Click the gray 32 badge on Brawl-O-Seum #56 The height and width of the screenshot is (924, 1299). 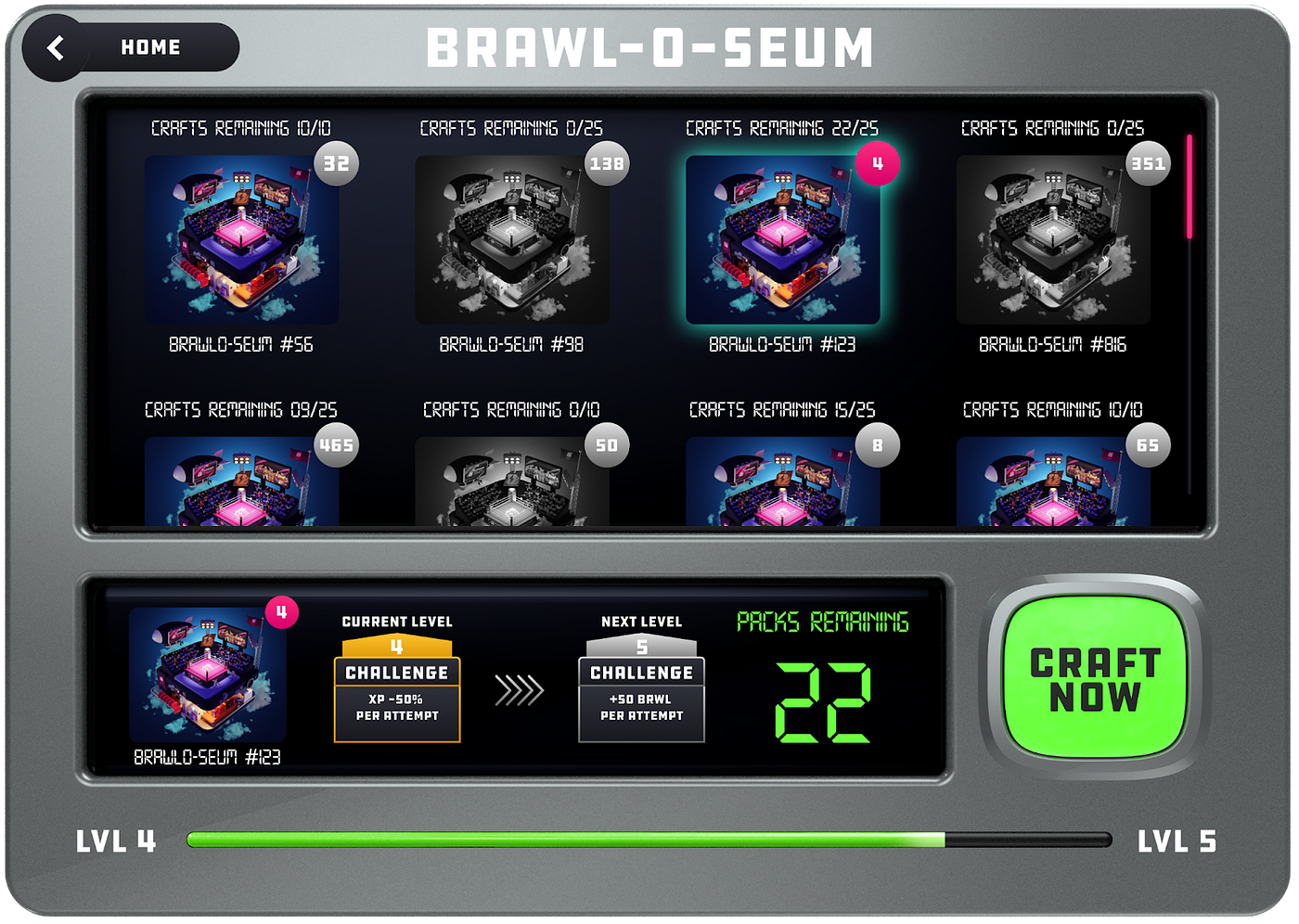[x=336, y=163]
